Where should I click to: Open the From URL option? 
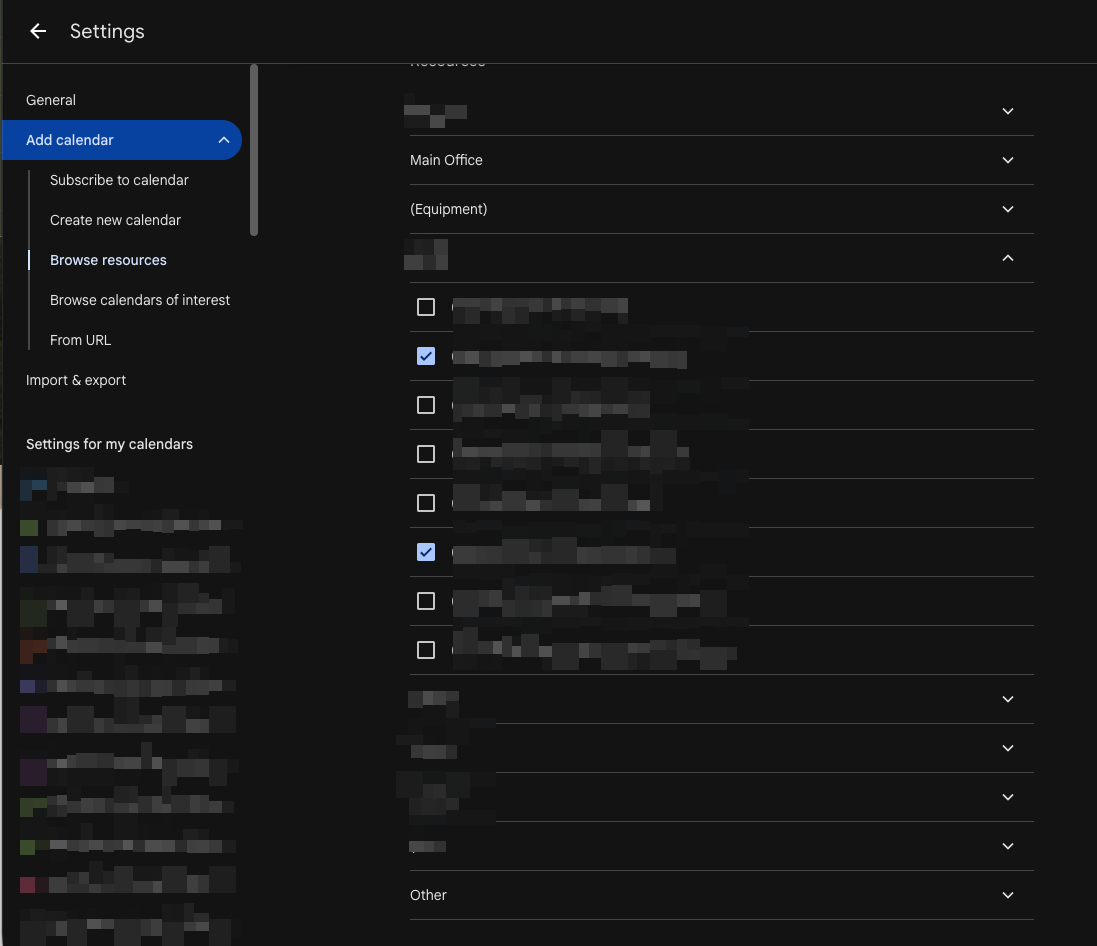pos(80,339)
